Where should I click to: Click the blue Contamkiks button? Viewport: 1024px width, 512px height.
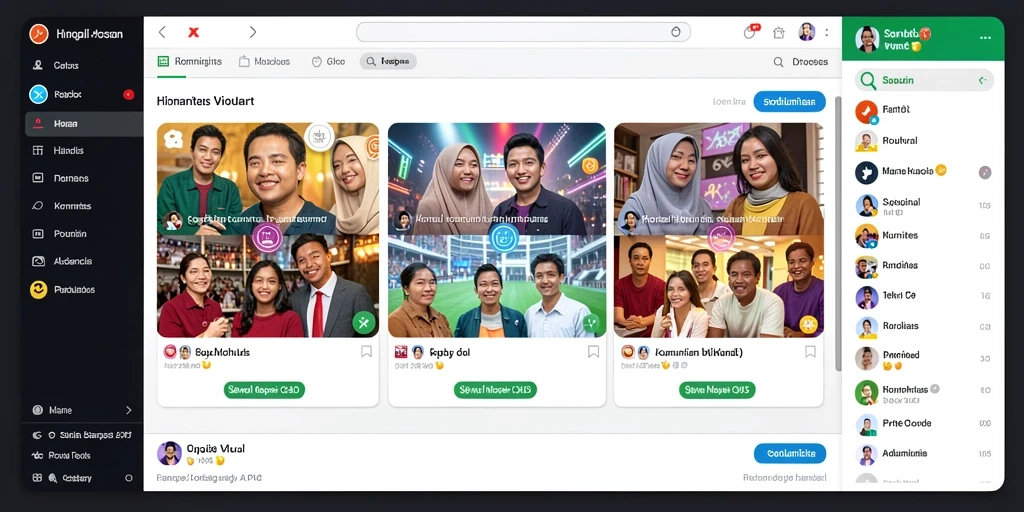point(790,453)
